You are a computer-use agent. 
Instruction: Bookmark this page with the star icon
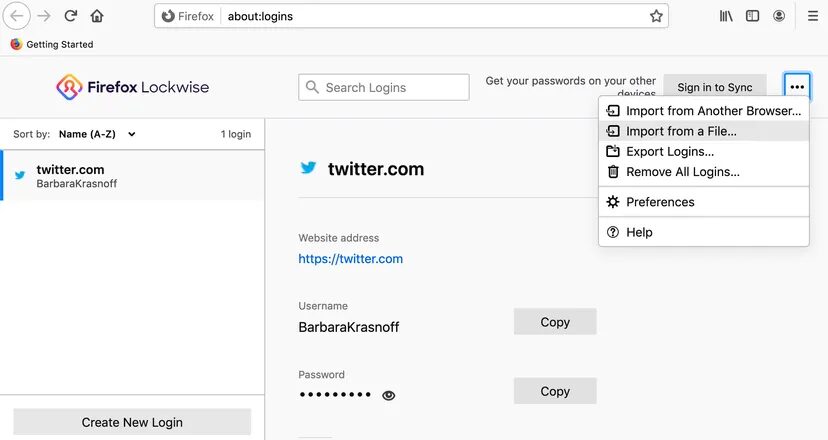[x=656, y=16]
